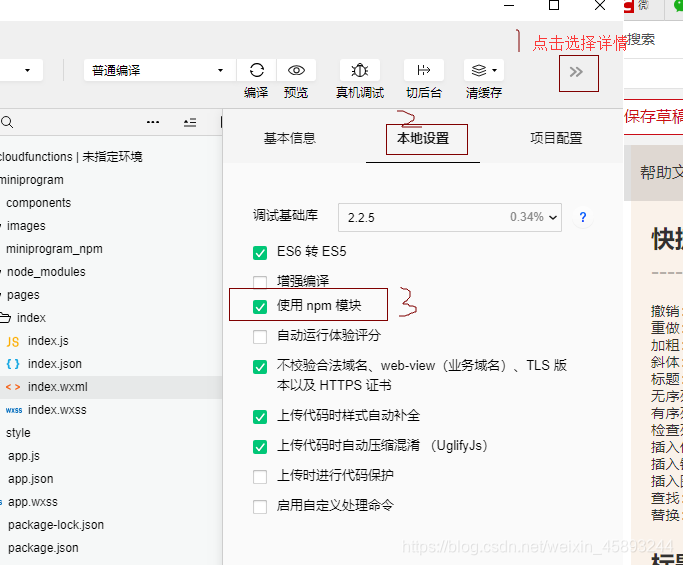The width and height of the screenshot is (683, 565).
Task: Open the leftmost toolbar dropdown arrow
Action: (27, 70)
